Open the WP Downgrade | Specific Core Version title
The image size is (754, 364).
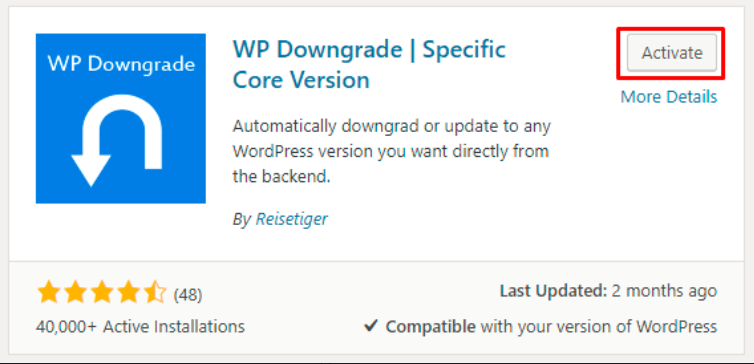click(x=369, y=64)
